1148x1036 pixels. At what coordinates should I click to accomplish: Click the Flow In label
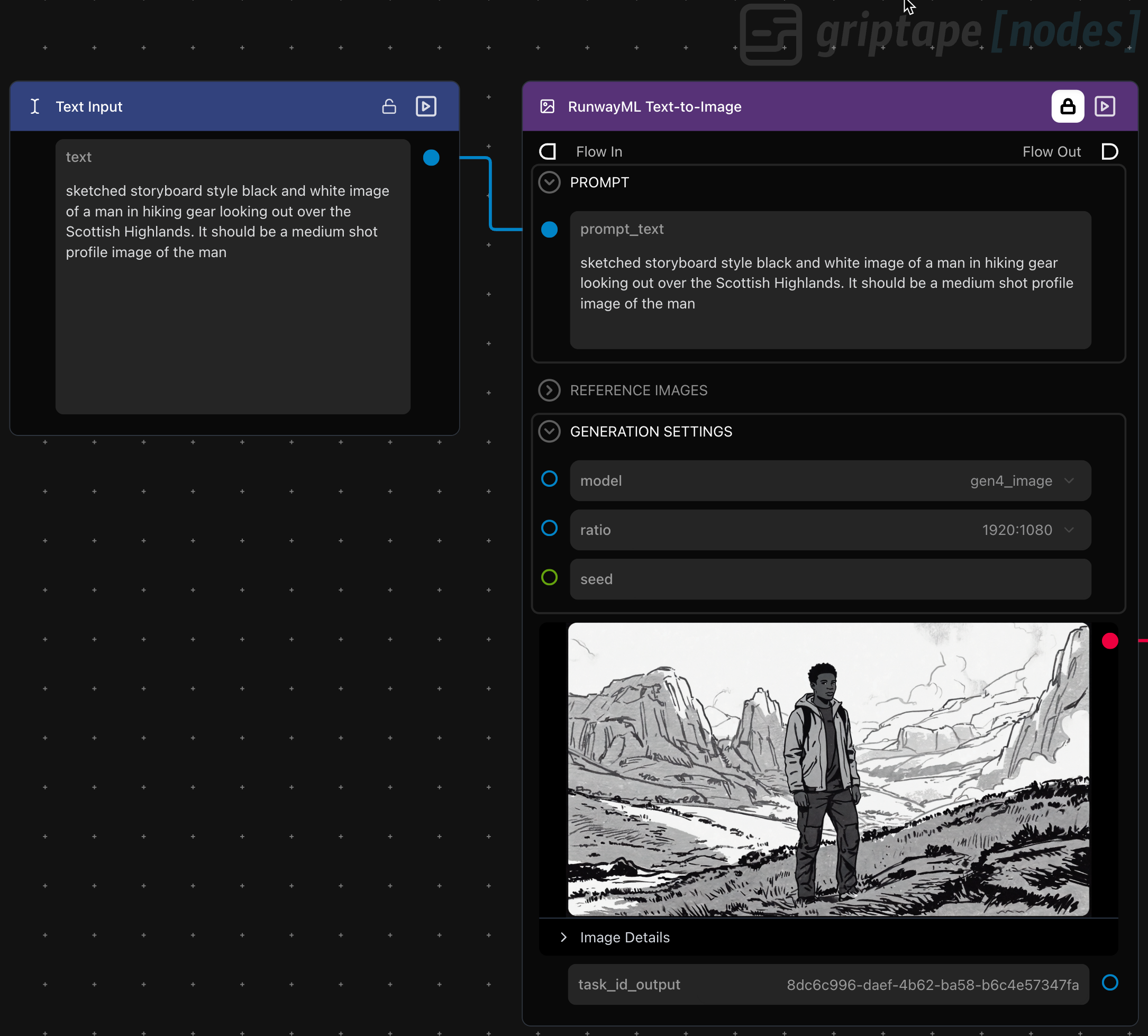[599, 151]
